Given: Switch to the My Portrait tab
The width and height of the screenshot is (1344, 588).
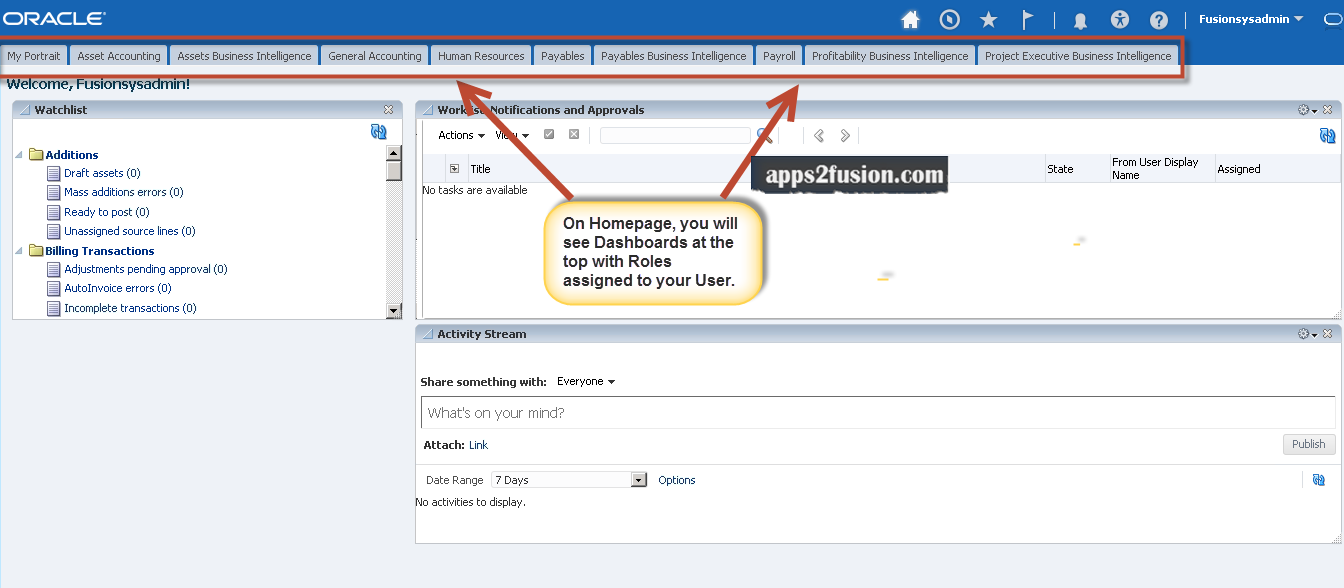Looking at the screenshot, I should pos(34,56).
